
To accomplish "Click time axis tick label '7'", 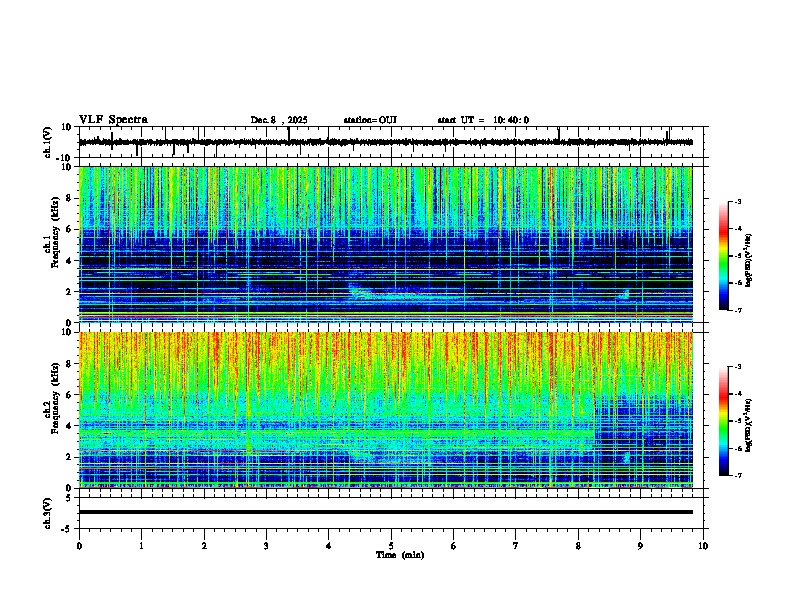I will [516, 546].
